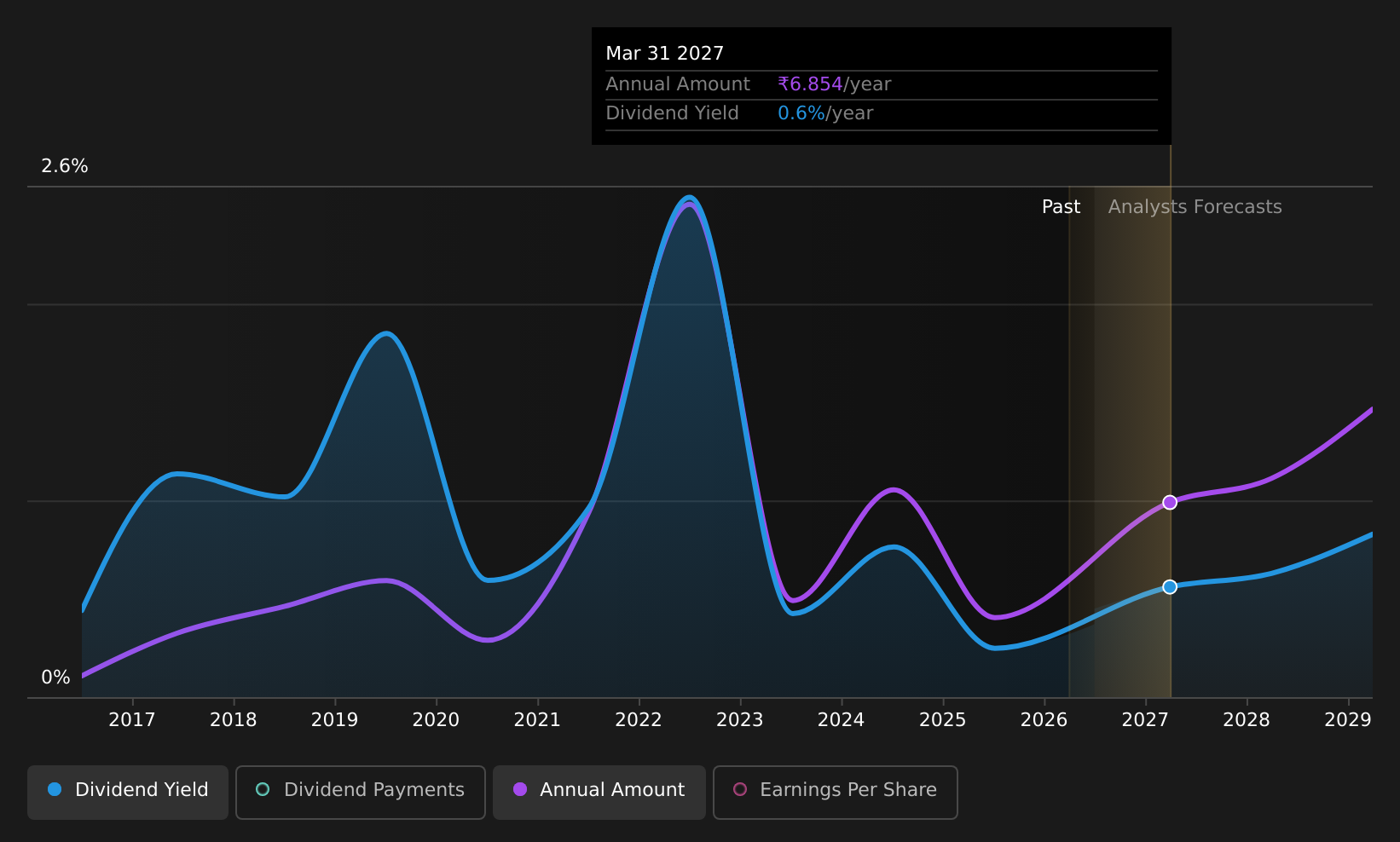Click the teal Dividend Payments legend circle

263,789
